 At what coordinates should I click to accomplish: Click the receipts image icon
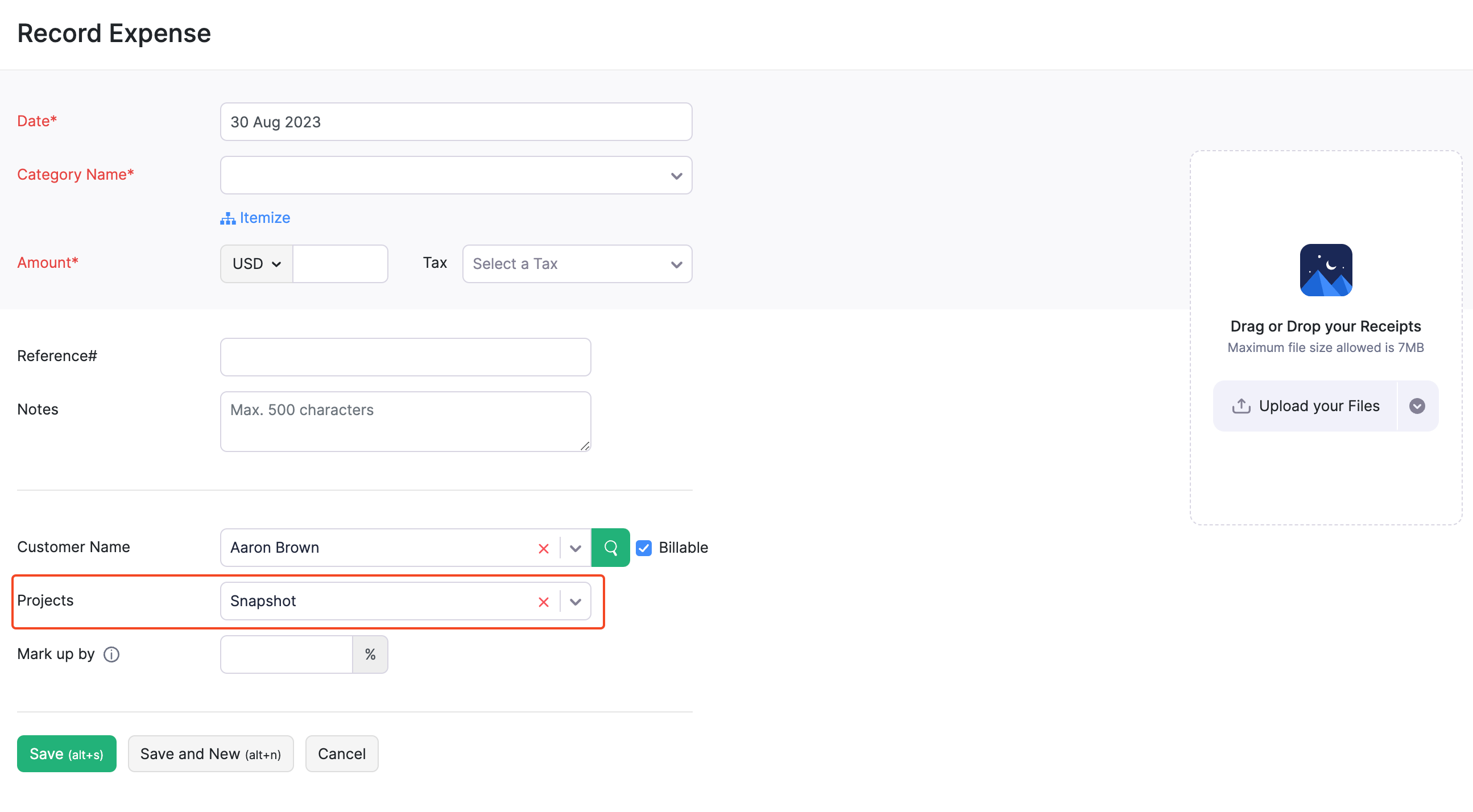point(1326,270)
